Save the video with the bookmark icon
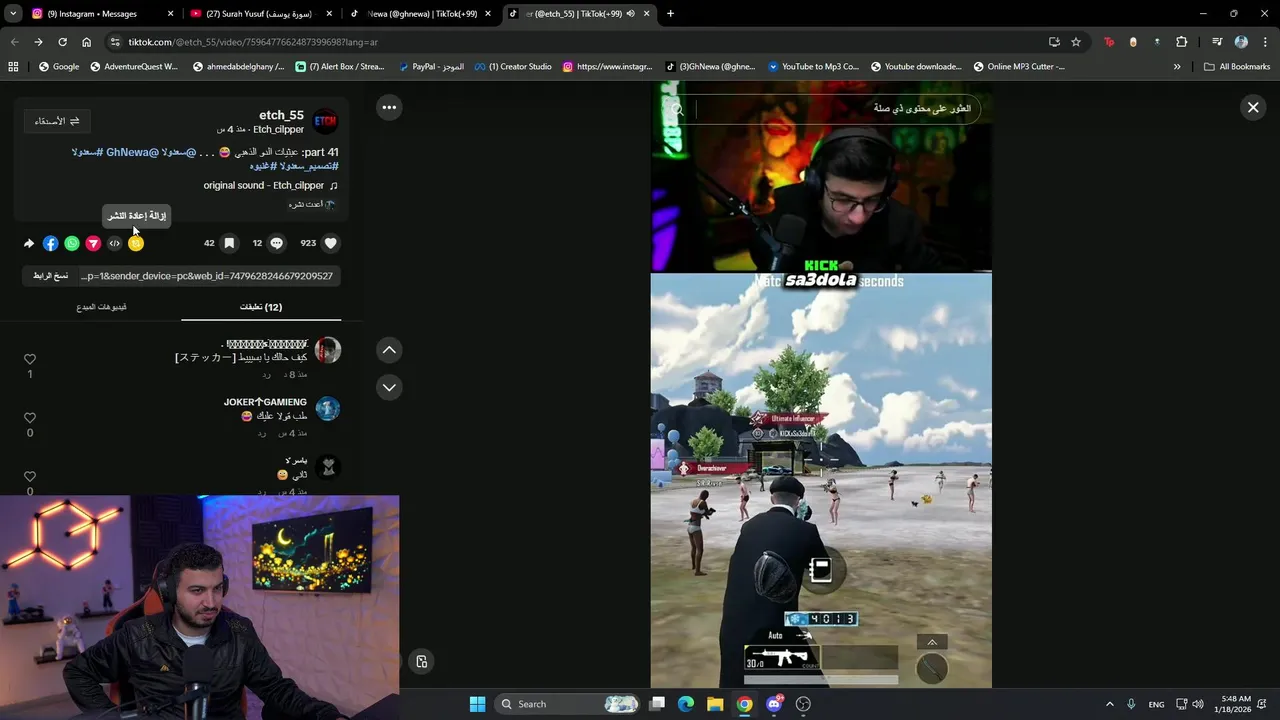Viewport: 1280px width, 720px height. click(x=229, y=243)
